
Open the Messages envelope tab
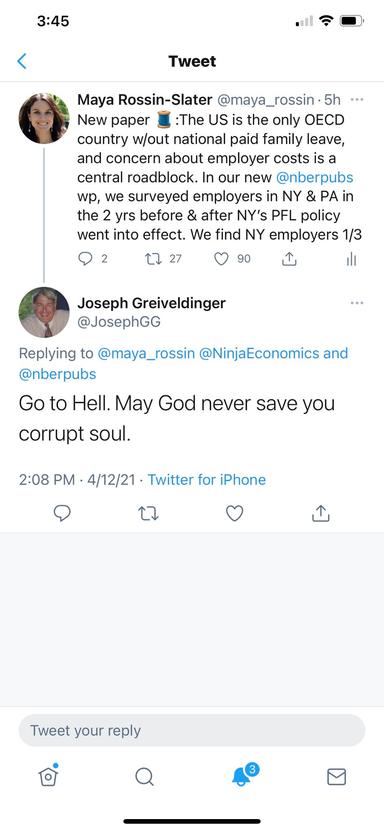[336, 777]
